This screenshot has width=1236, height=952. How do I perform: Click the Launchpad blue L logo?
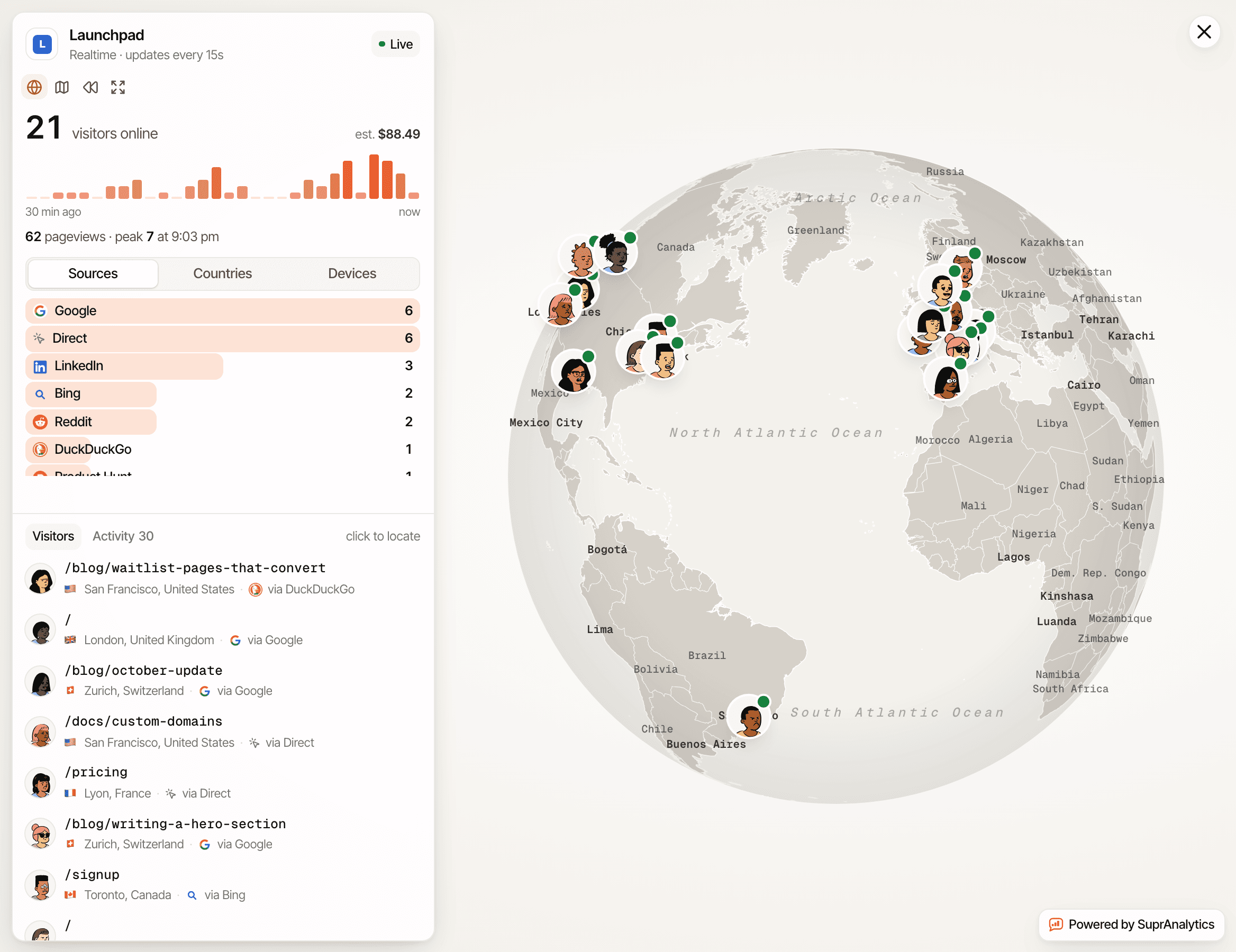coord(42,44)
